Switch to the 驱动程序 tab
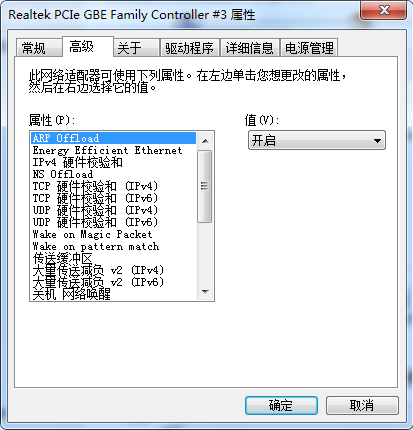The width and height of the screenshot is (413, 430). pos(189,48)
